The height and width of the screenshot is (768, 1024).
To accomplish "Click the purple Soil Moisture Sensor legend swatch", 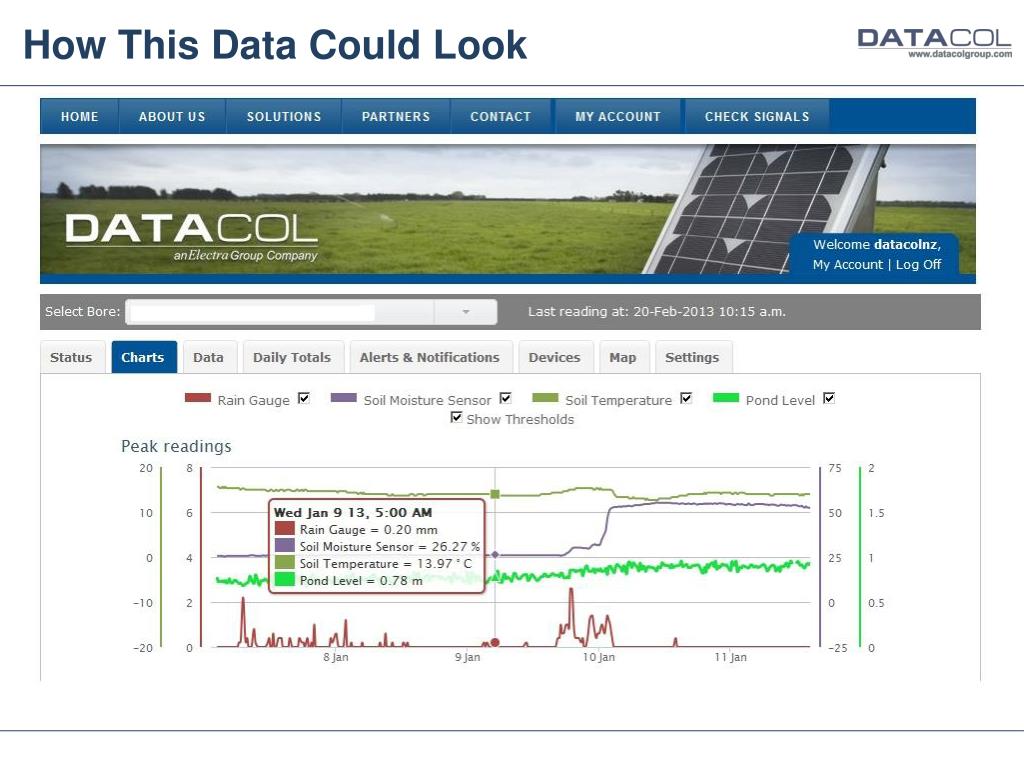I will tap(344, 398).
